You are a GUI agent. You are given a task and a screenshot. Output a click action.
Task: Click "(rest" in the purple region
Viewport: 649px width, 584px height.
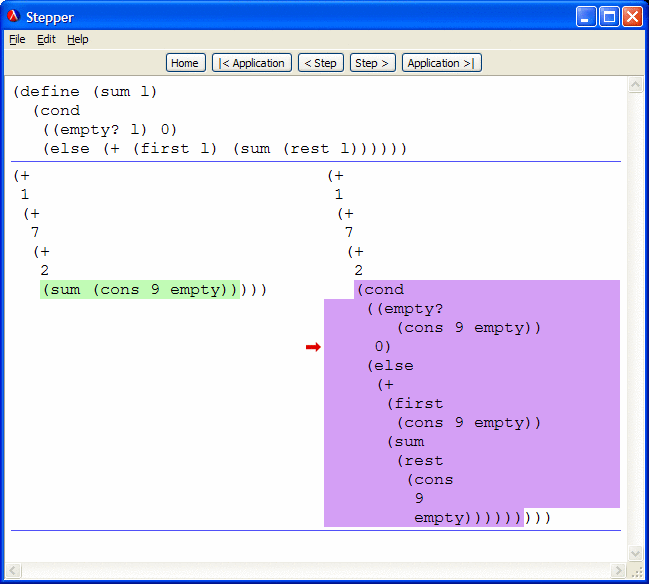pos(420,461)
